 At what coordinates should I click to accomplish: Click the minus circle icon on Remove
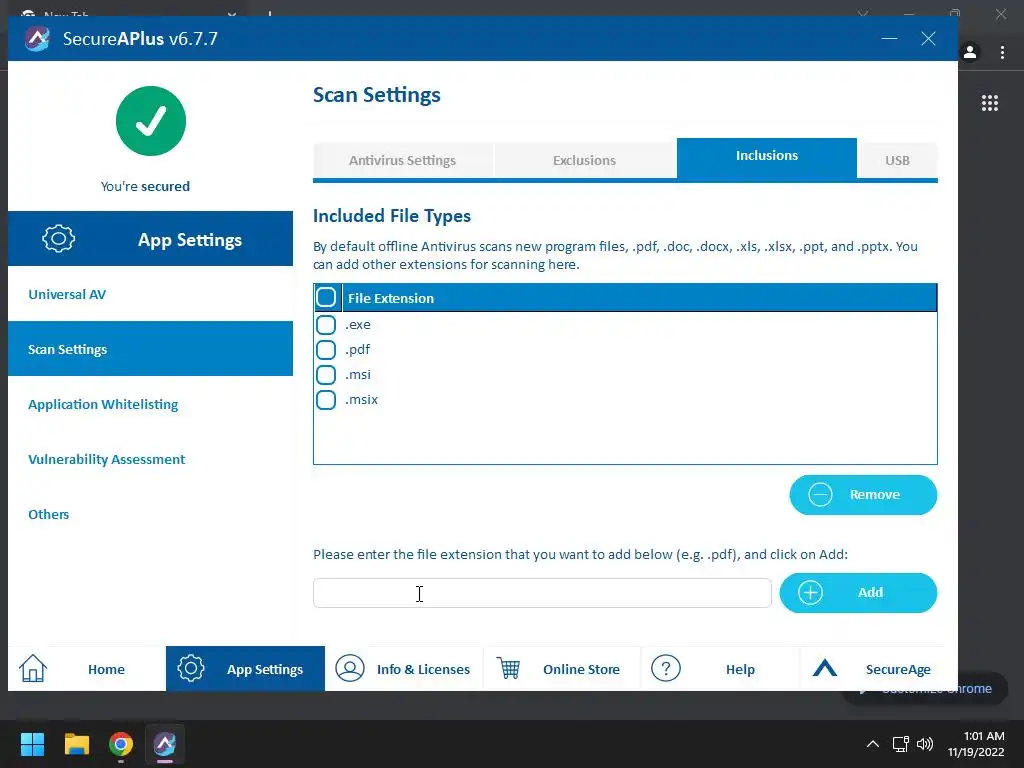[820, 494]
